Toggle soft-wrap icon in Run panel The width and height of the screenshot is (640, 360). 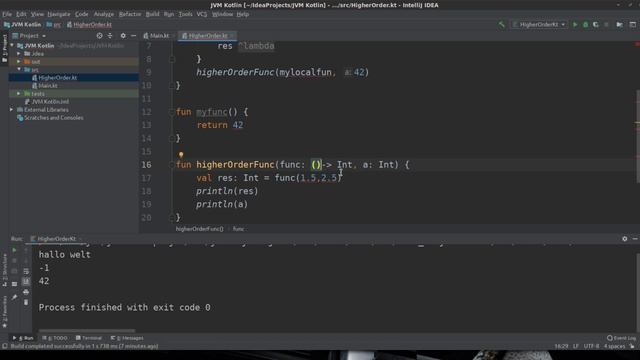[26, 271]
